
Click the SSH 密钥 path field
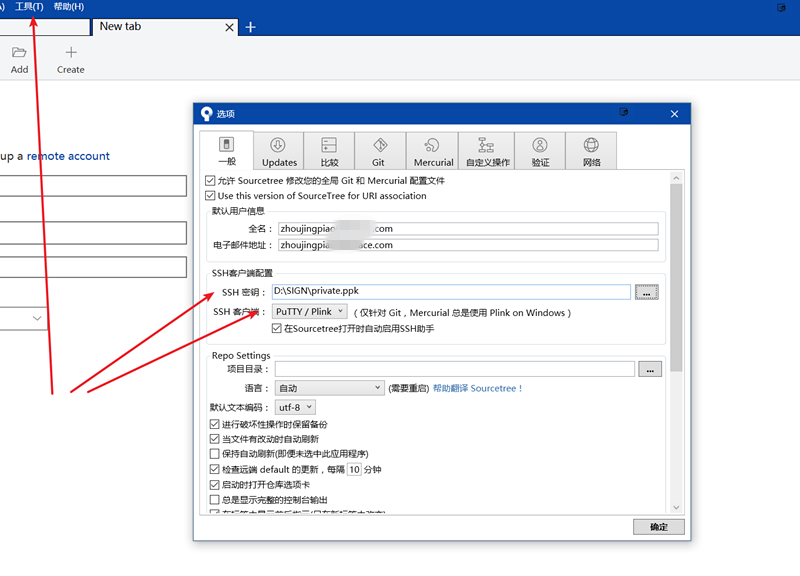point(451,291)
